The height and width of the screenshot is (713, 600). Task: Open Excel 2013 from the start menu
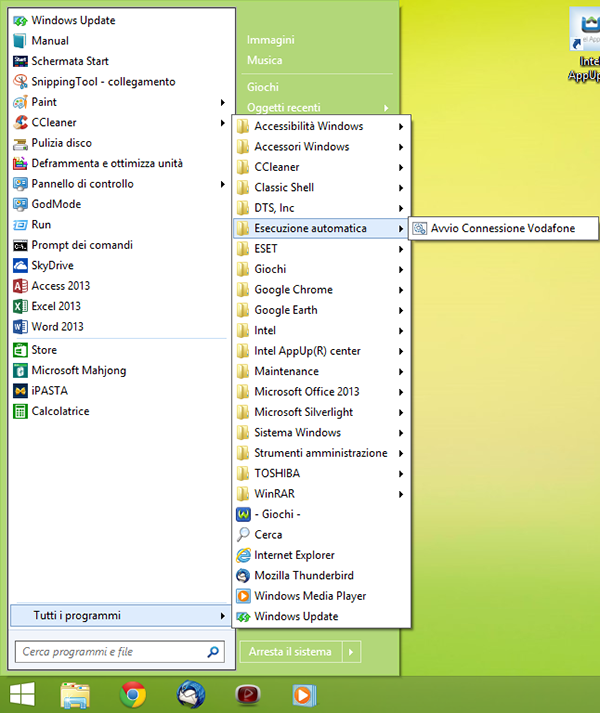pos(55,306)
